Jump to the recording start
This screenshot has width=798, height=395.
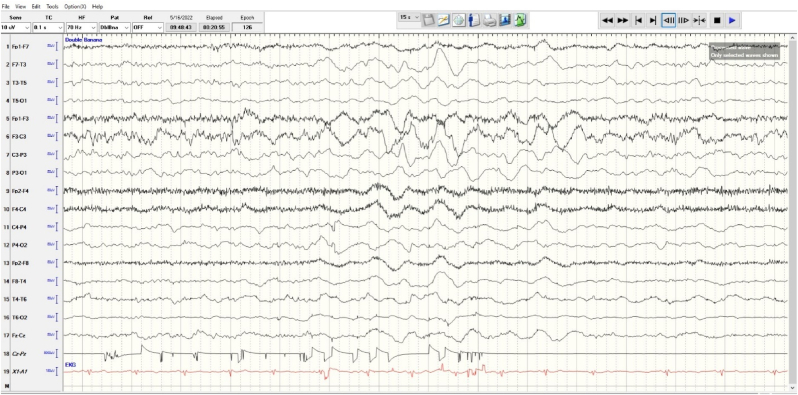(x=638, y=20)
